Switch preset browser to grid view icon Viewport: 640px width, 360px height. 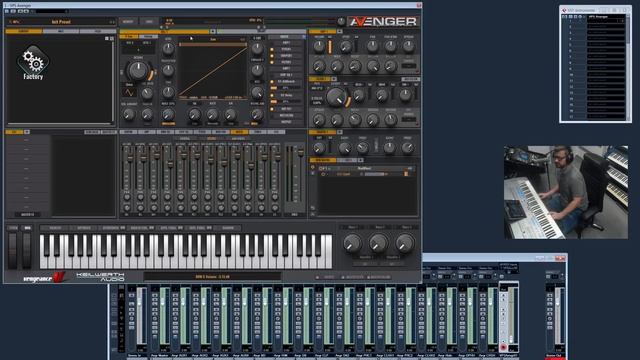pyautogui.click(x=107, y=38)
